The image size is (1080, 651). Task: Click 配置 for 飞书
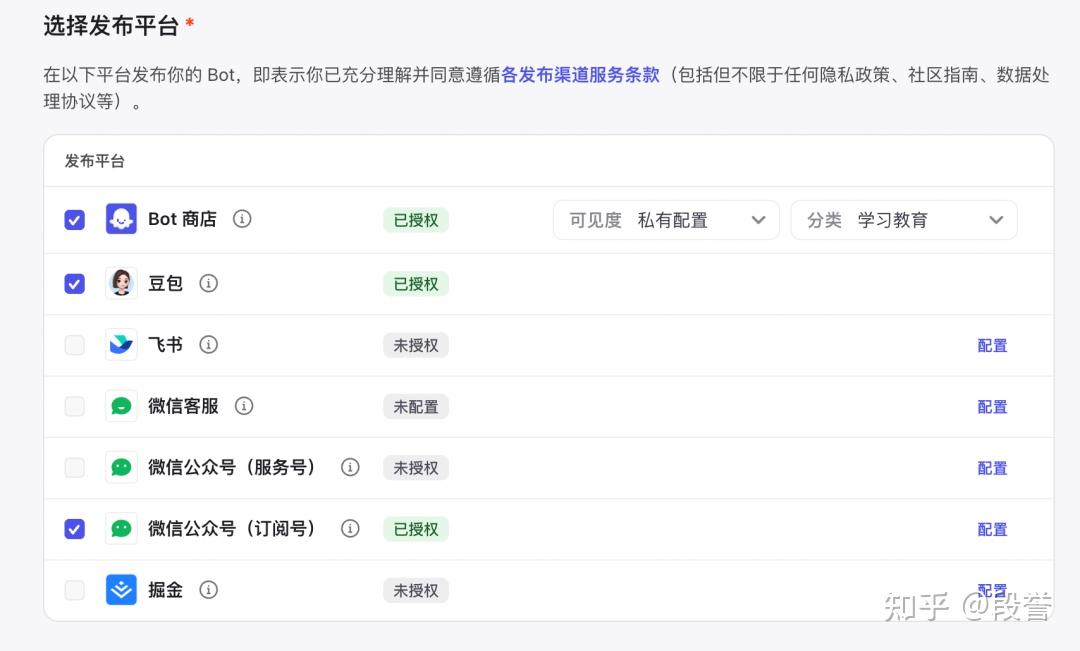tap(992, 345)
